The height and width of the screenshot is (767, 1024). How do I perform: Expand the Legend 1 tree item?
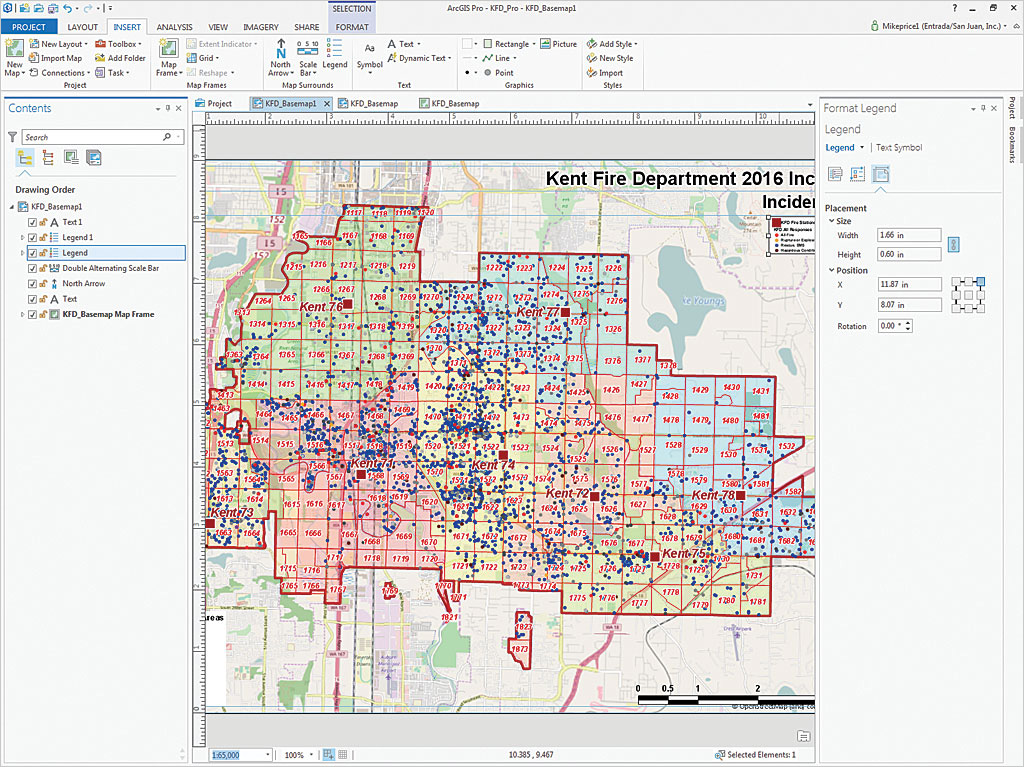click(23, 238)
